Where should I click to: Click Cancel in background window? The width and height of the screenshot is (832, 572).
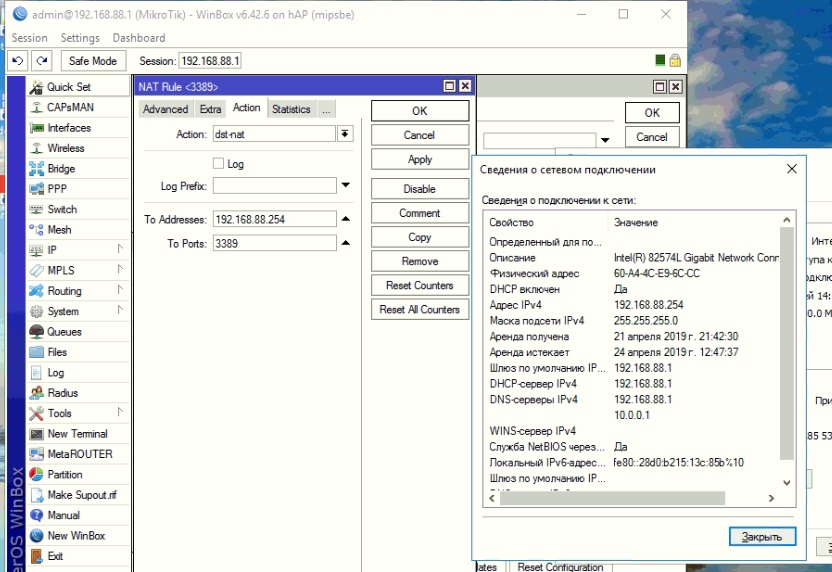[x=652, y=137]
